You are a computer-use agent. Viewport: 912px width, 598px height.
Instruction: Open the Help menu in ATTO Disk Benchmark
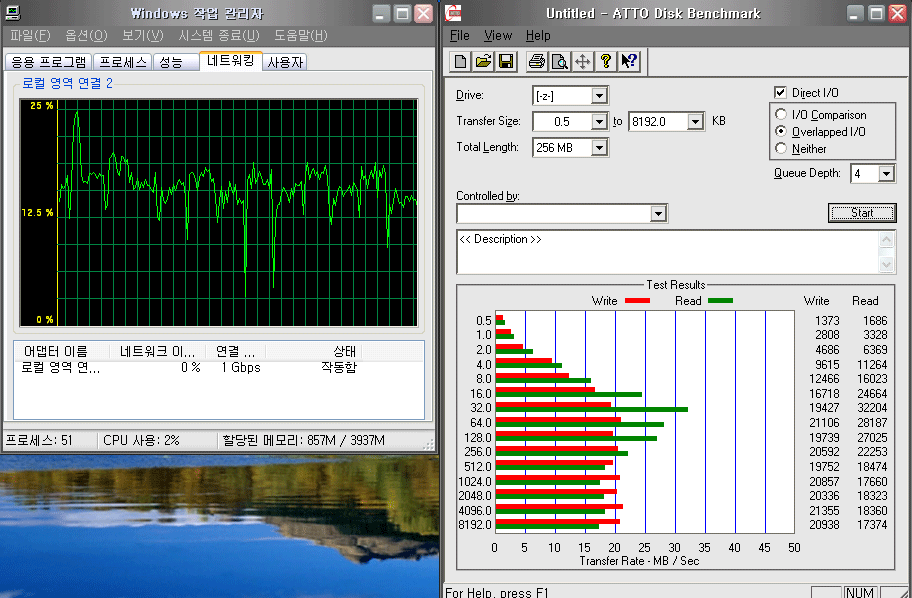pos(538,35)
